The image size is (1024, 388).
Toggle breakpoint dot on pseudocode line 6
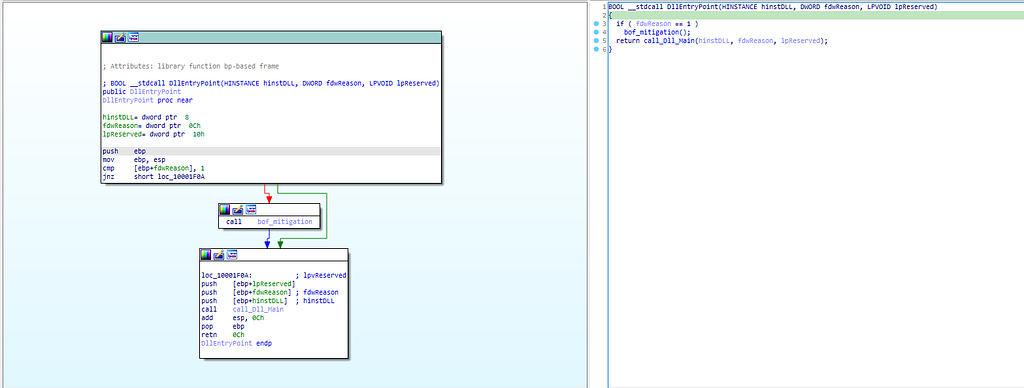pyautogui.click(x=596, y=49)
